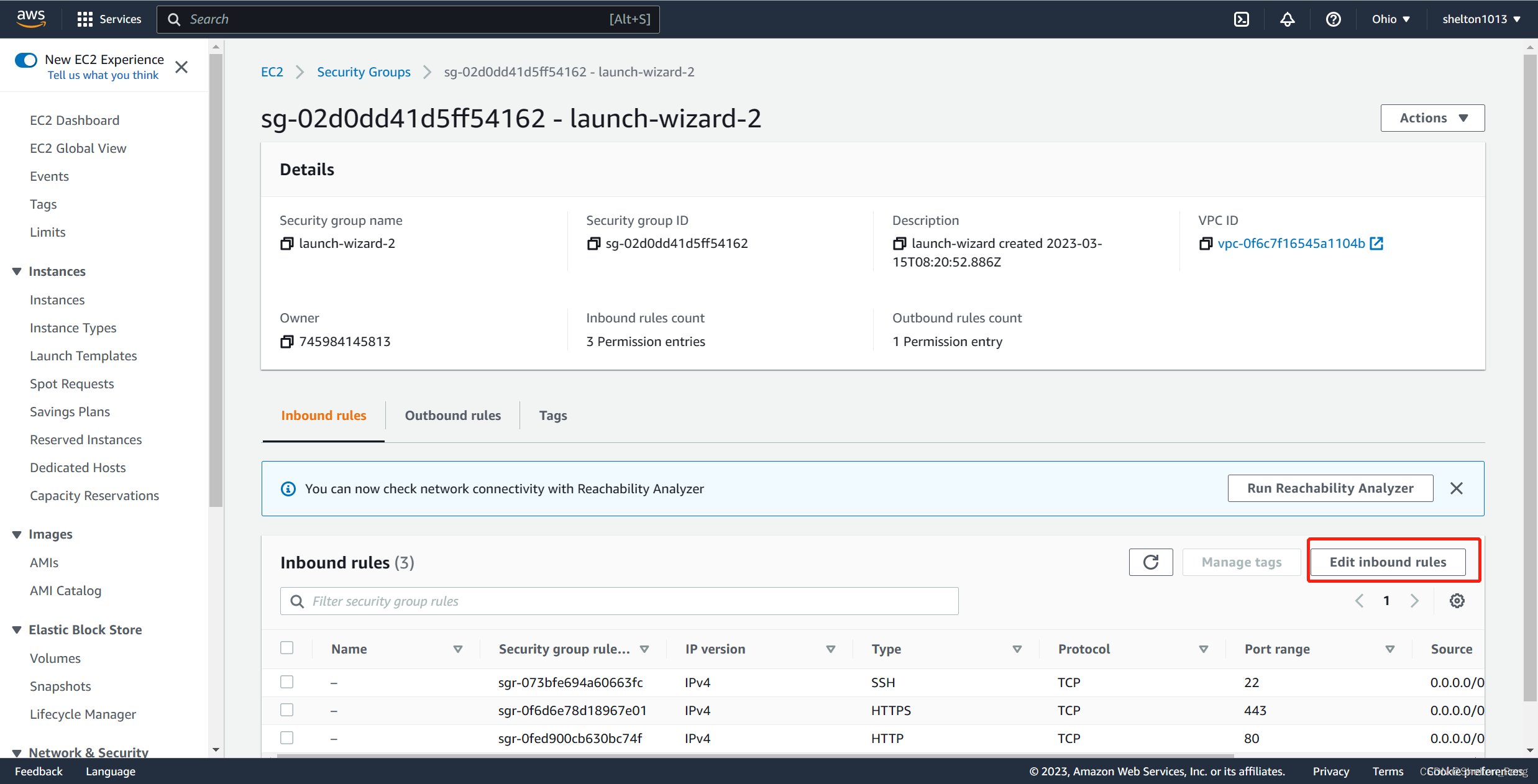Check the select-all rules checkbox
1538x784 pixels.
pyautogui.click(x=286, y=648)
